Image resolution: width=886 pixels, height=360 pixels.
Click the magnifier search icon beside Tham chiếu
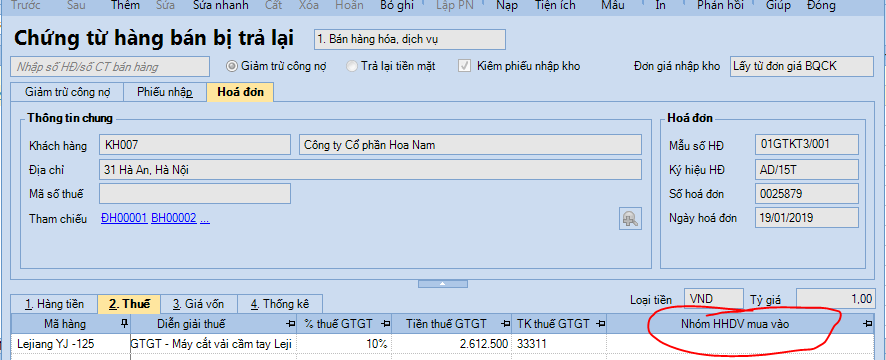[x=629, y=219]
